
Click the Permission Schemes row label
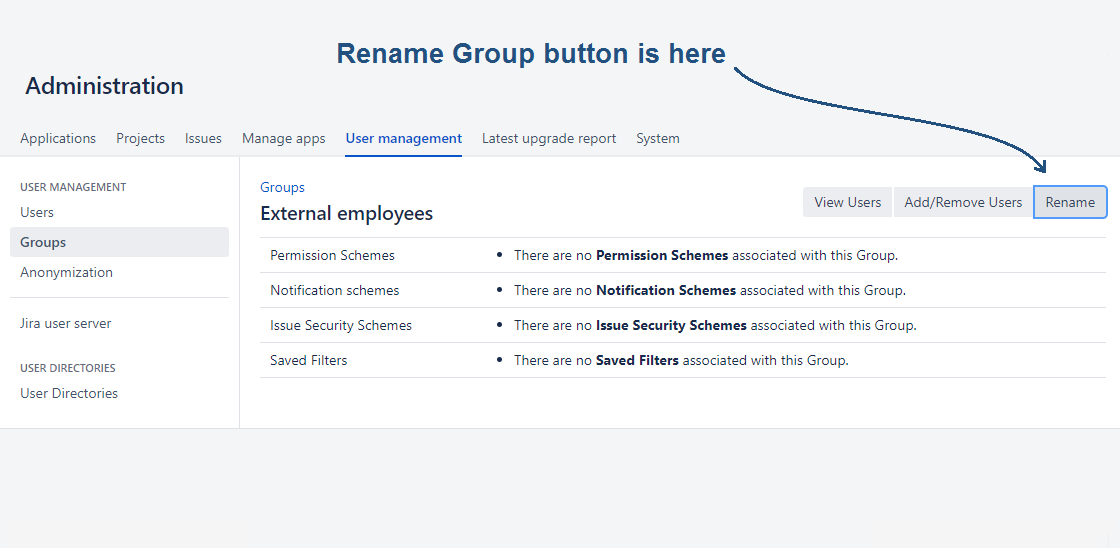pyautogui.click(x=332, y=255)
